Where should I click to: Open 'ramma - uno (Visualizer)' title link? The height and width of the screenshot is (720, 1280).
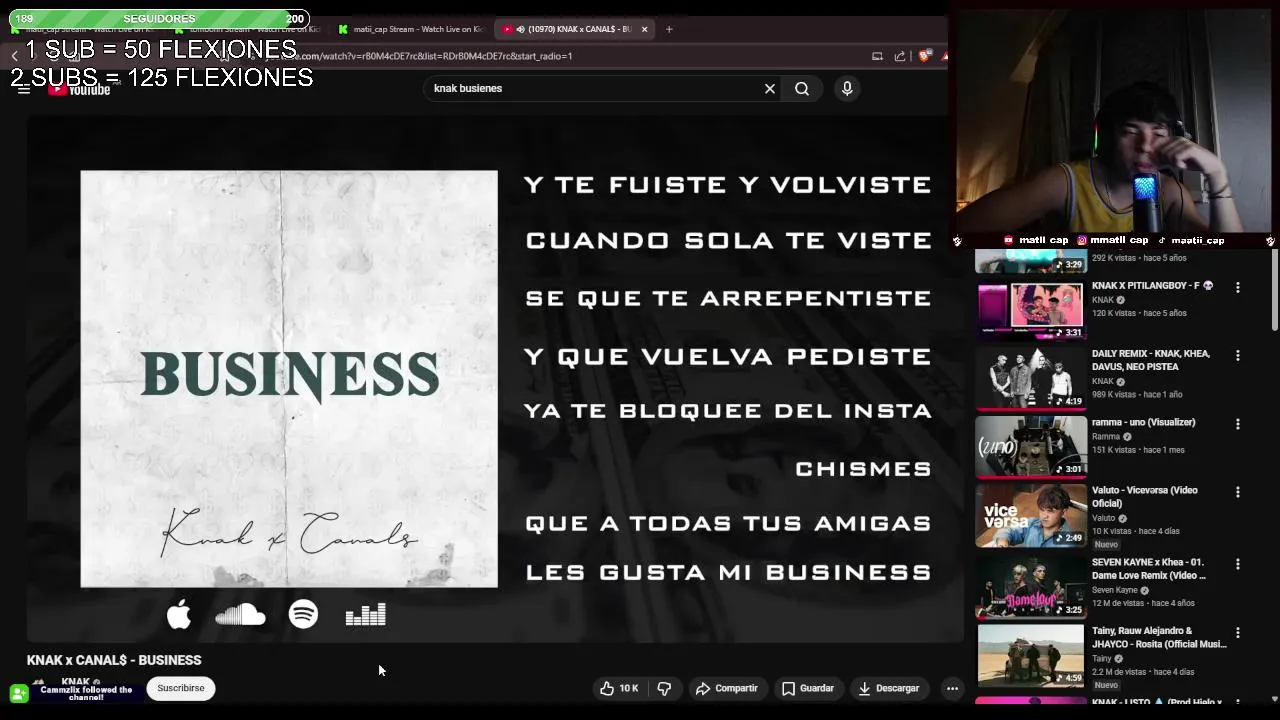[1144, 422]
